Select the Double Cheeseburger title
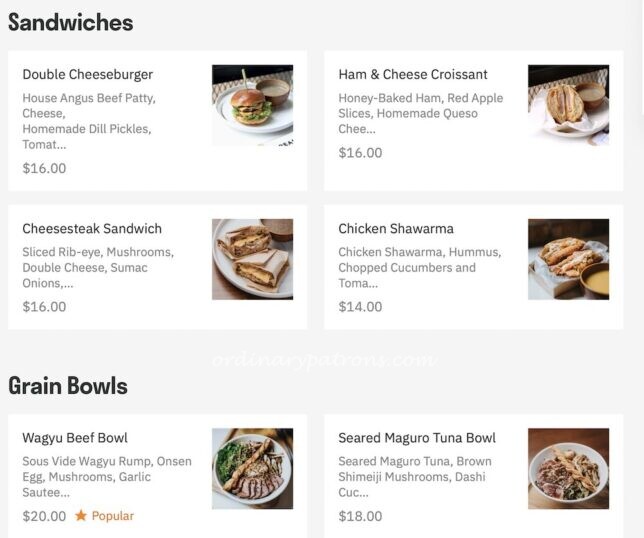Viewport: 644px width, 538px height. click(x=88, y=75)
